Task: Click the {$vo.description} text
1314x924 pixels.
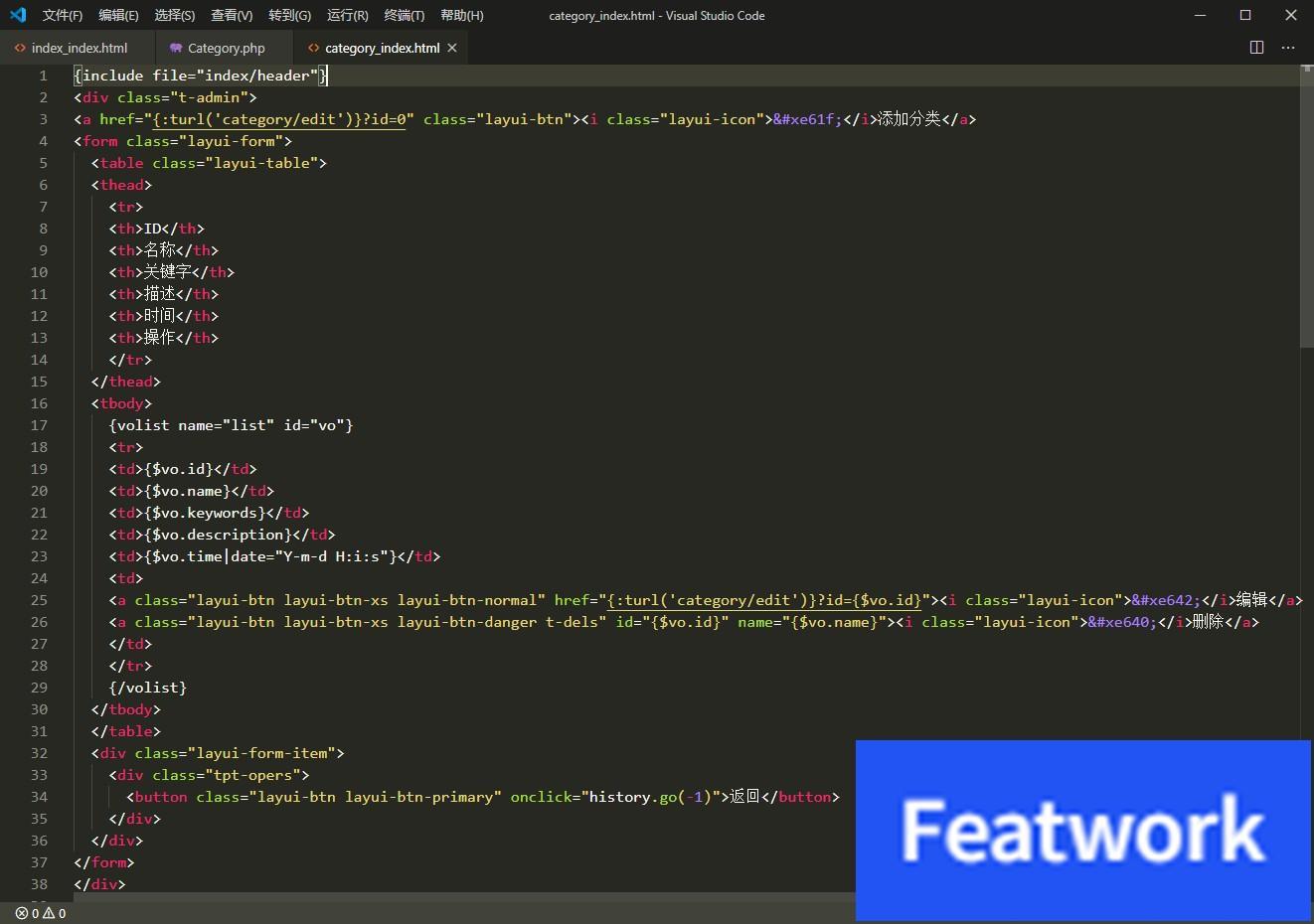Action: tap(218, 535)
